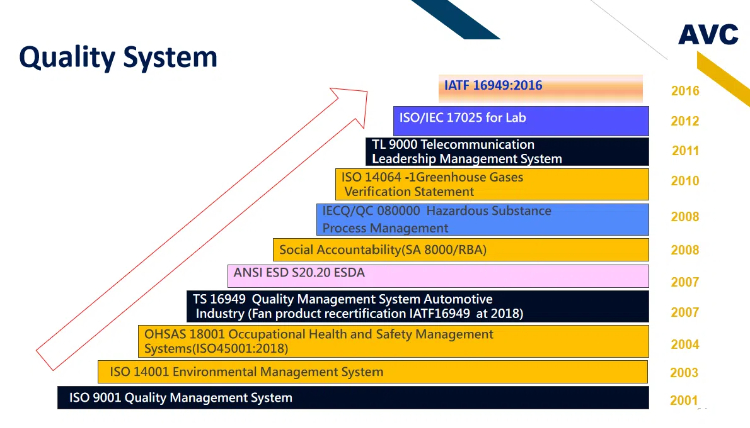Click the 2012 year label
This screenshot has width=750, height=428.
coord(685,122)
